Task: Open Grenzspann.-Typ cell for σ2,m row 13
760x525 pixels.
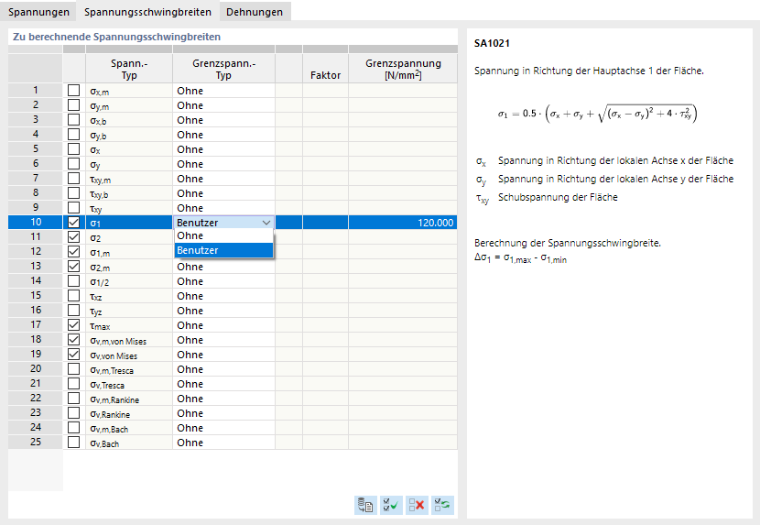Action: 224,267
